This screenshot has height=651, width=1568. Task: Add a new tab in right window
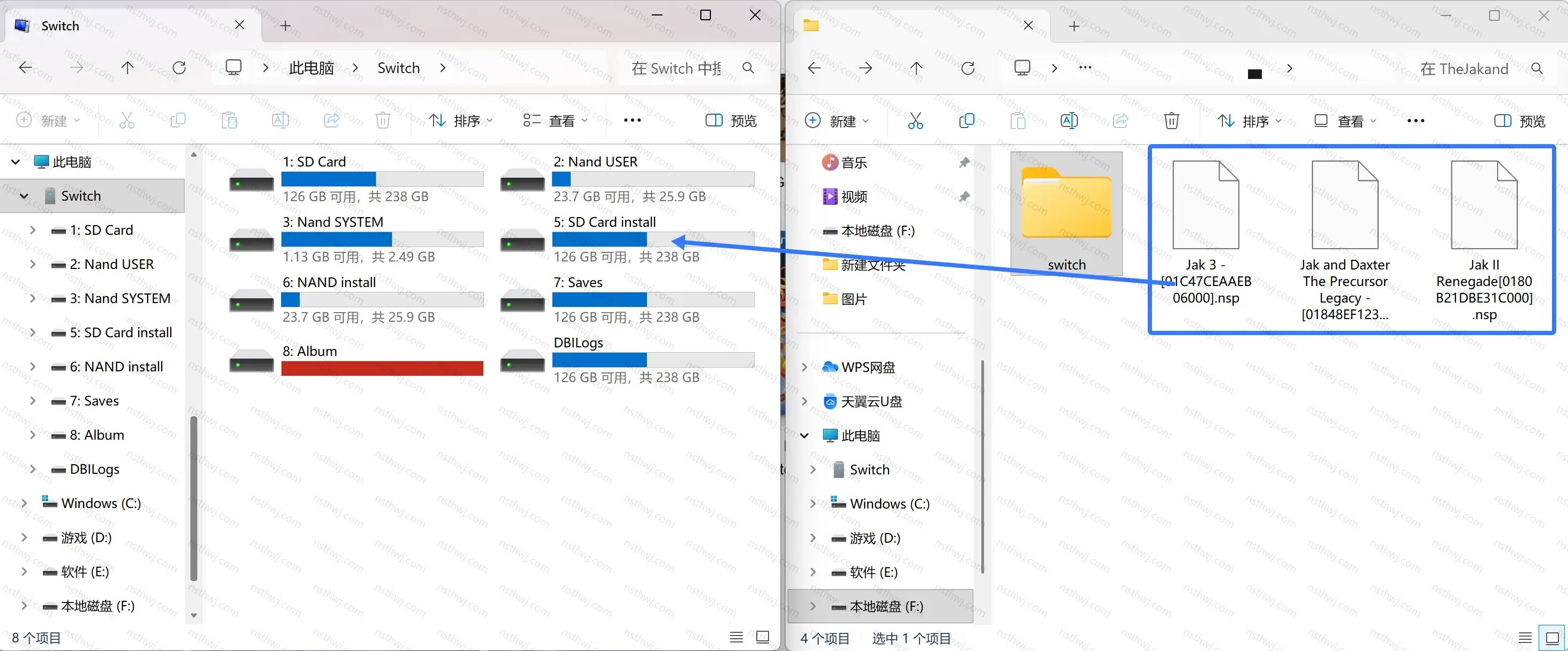1074,26
